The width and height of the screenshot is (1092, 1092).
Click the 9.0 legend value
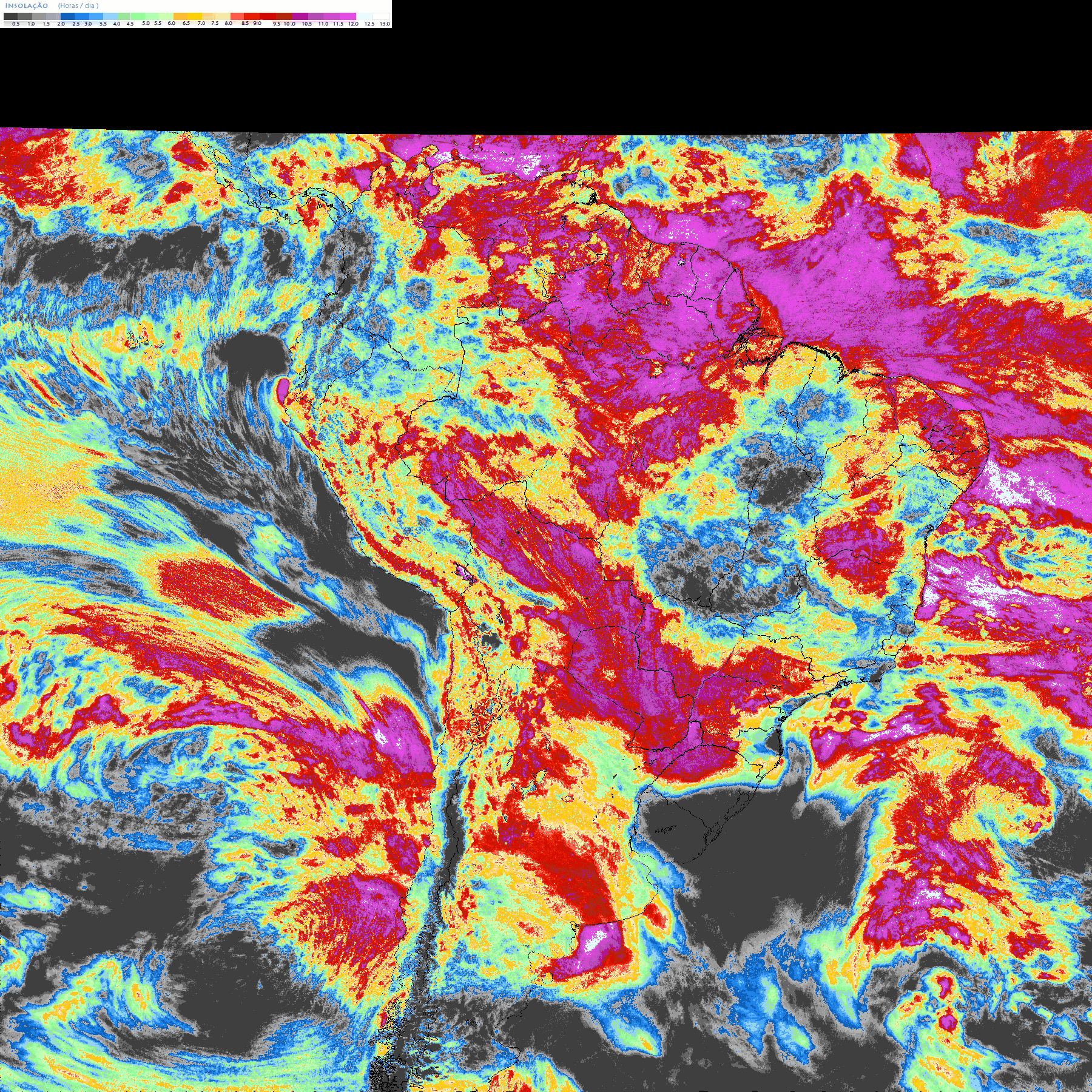tap(257, 23)
